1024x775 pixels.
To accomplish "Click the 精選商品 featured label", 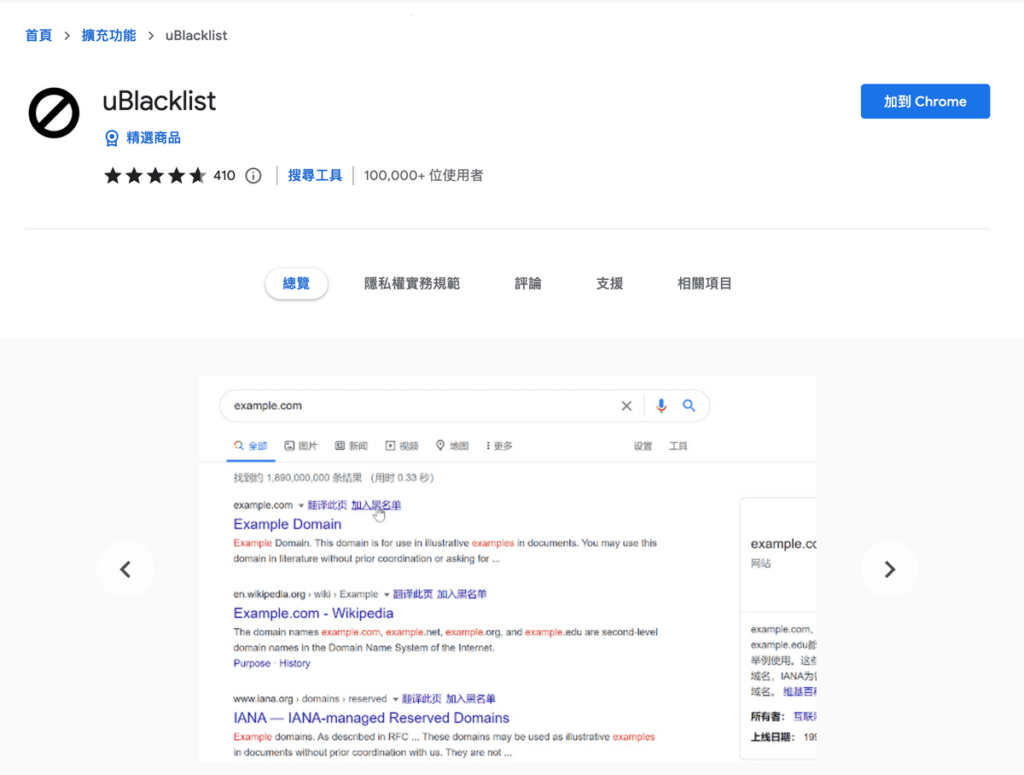I will pyautogui.click(x=153, y=138).
